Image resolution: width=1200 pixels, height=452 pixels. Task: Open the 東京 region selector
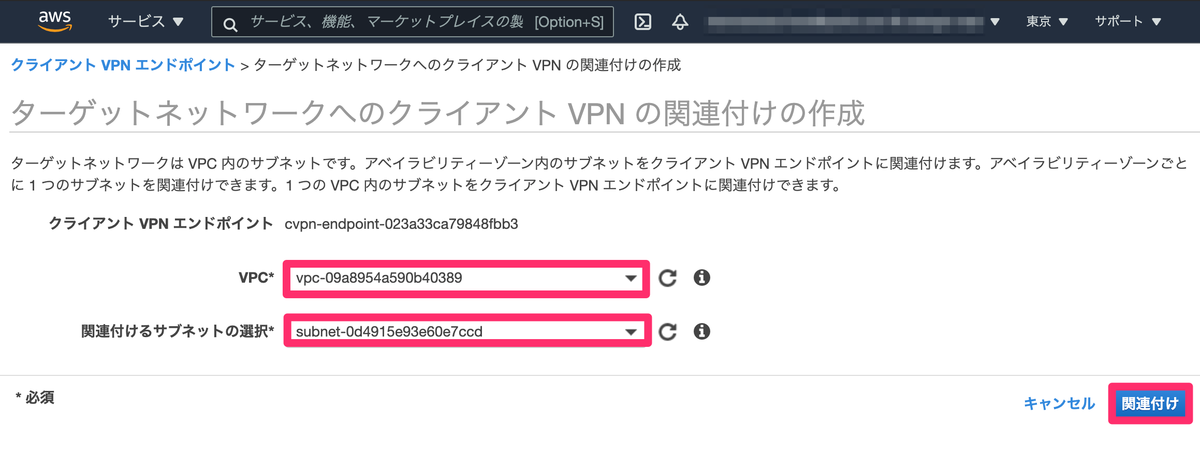click(1047, 22)
